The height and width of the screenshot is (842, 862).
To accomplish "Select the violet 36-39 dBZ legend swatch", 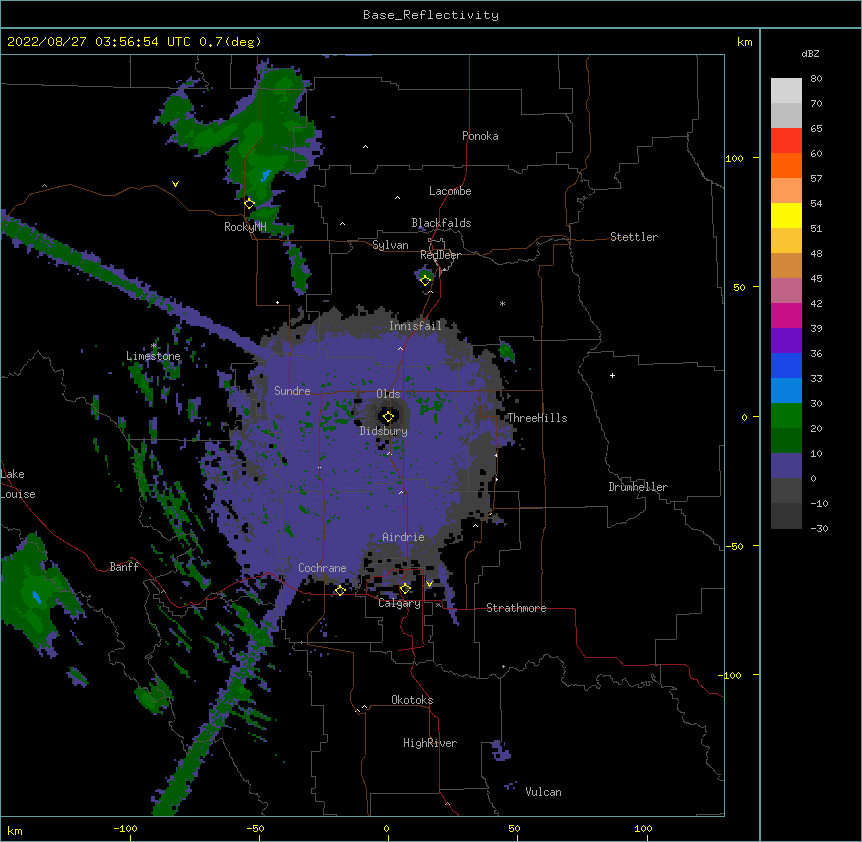I will click(786, 341).
